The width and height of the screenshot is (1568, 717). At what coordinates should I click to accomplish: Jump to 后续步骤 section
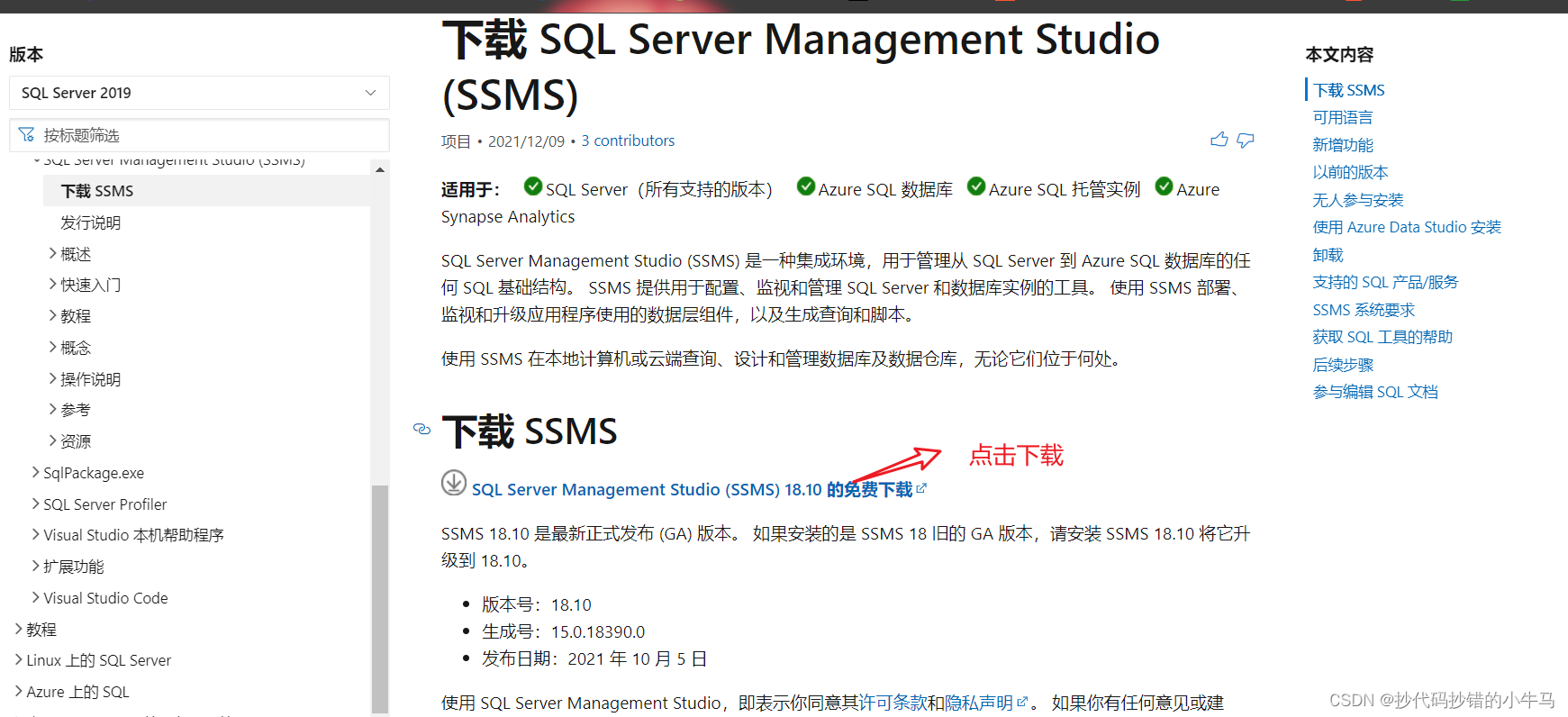click(1343, 365)
